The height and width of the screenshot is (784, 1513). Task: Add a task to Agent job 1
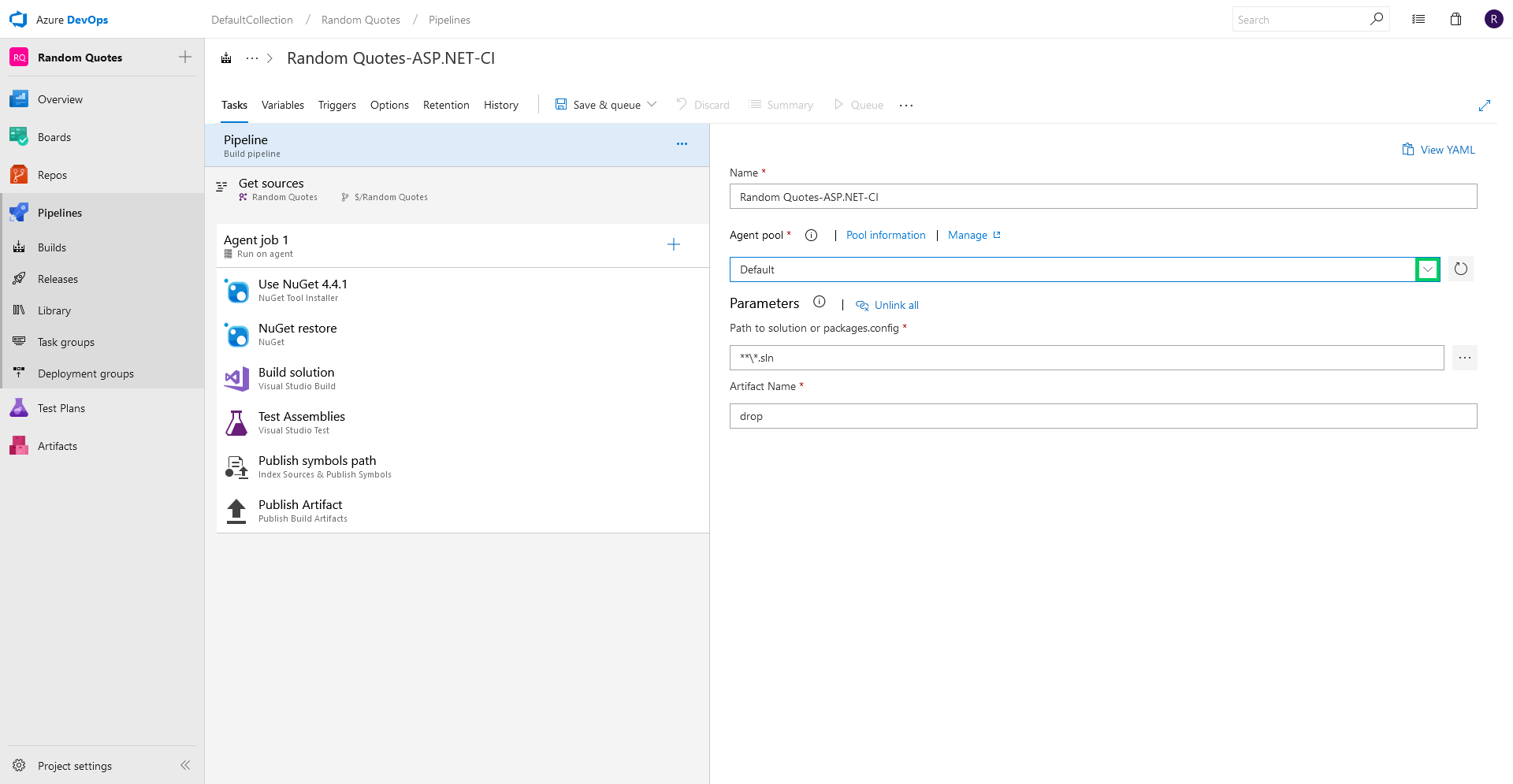pyautogui.click(x=674, y=244)
